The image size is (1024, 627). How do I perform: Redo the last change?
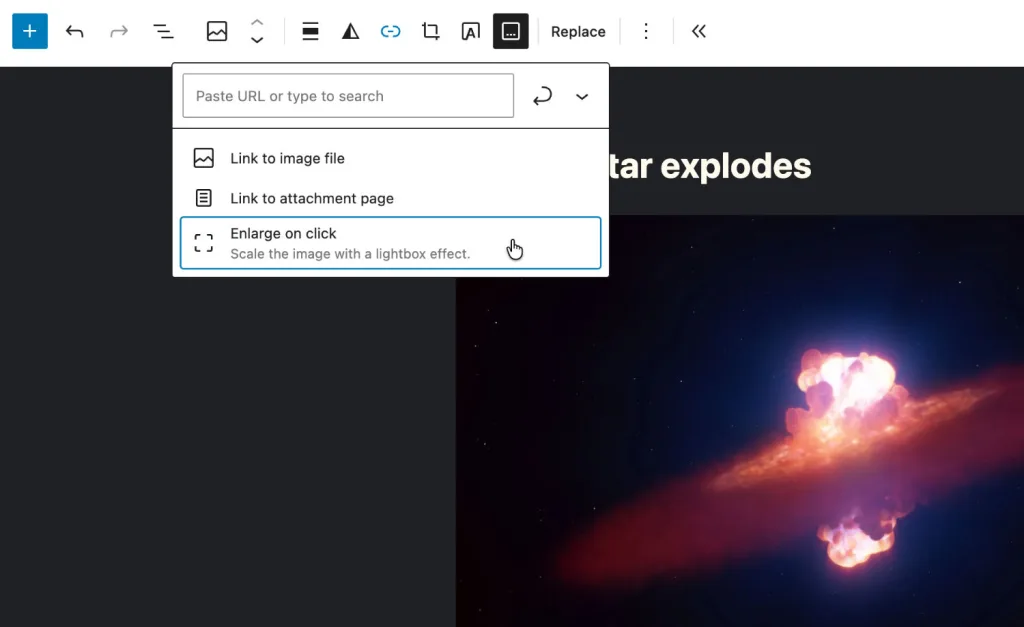coord(119,31)
